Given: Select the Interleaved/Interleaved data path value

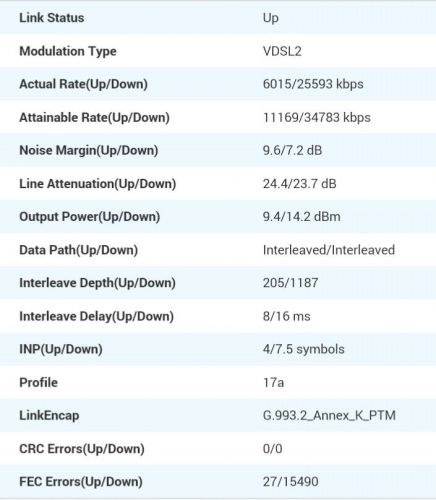Looking at the screenshot, I should [x=329, y=250].
